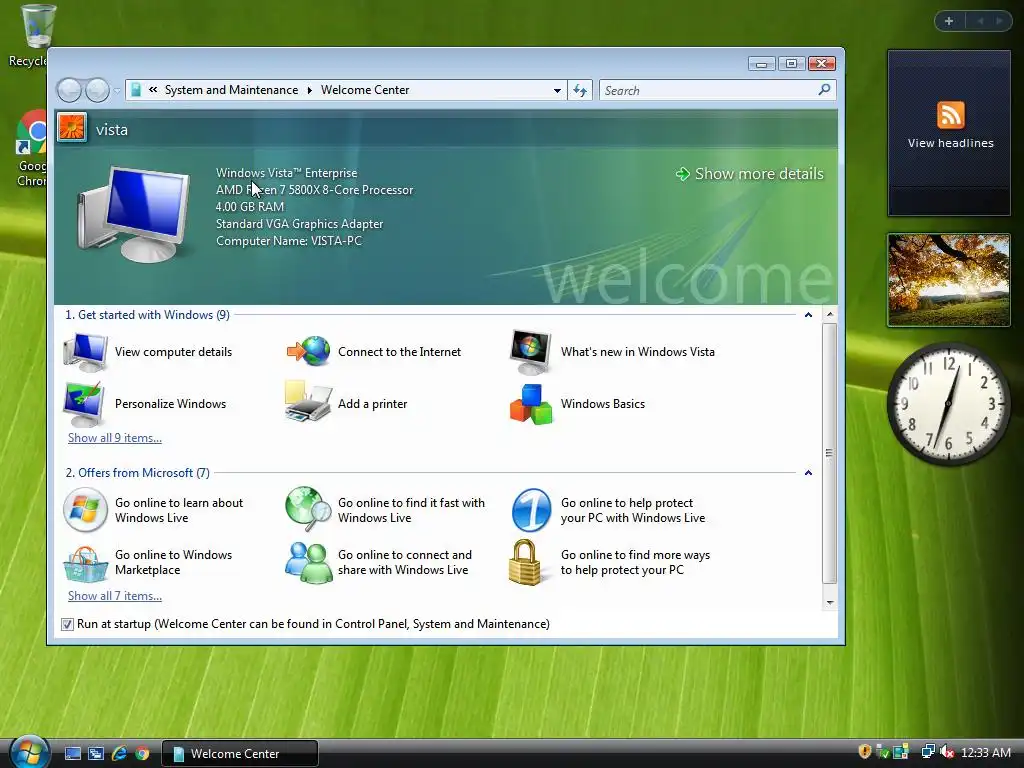Click the security shield tray icon

(864, 752)
